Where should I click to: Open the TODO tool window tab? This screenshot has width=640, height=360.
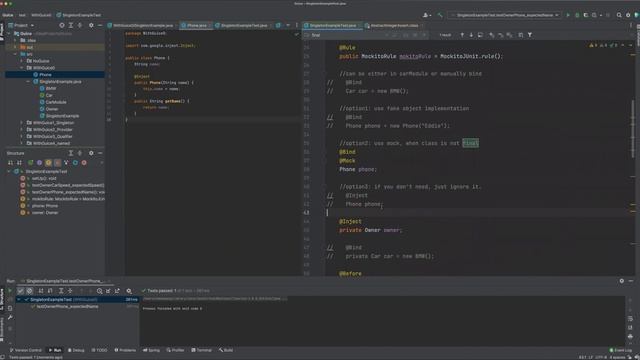[99, 350]
